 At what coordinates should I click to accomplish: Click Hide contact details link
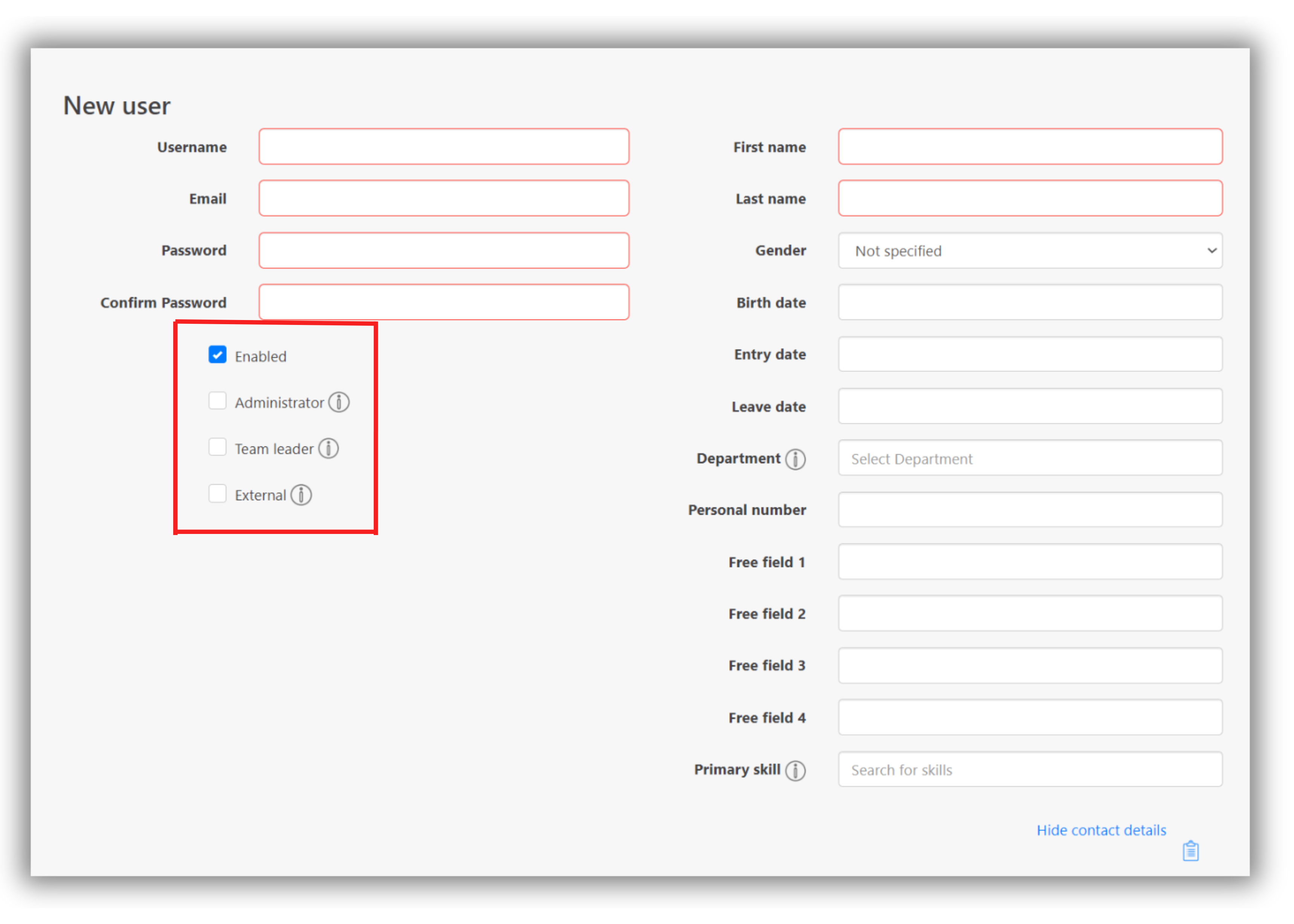[1101, 830]
